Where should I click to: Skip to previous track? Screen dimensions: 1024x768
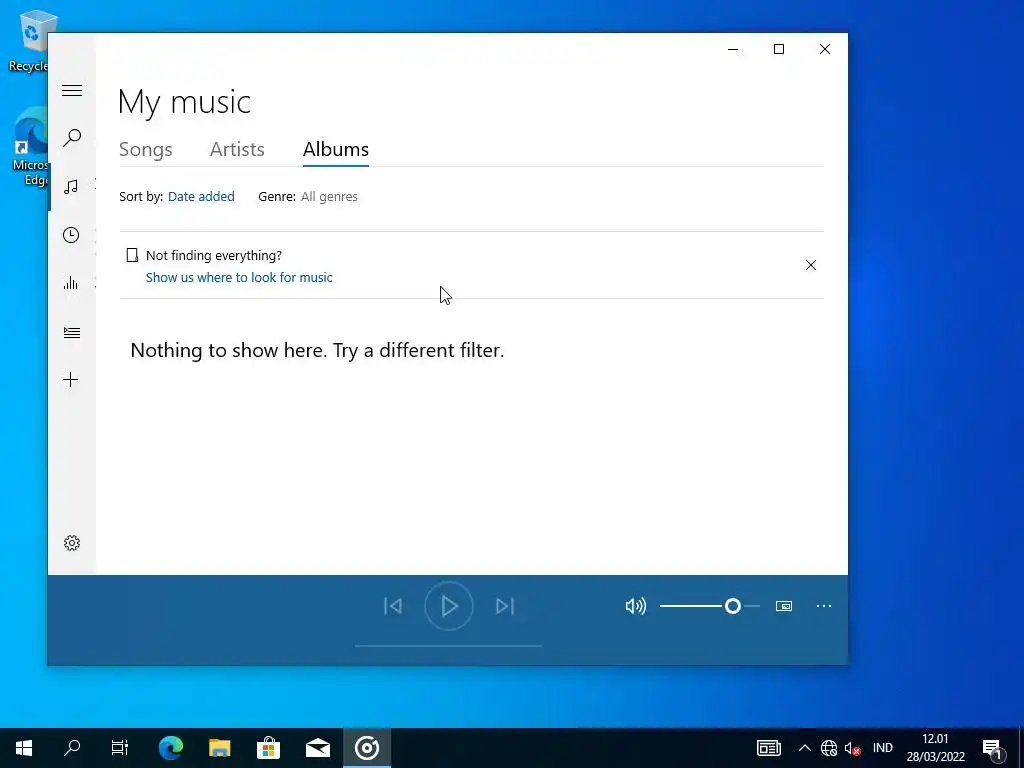pyautogui.click(x=392, y=606)
